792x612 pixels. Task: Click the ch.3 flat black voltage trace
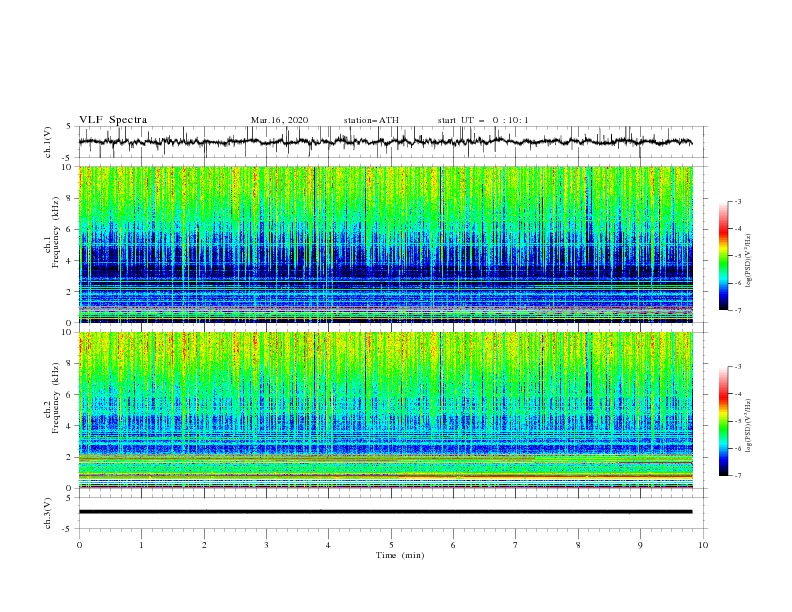pos(385,512)
